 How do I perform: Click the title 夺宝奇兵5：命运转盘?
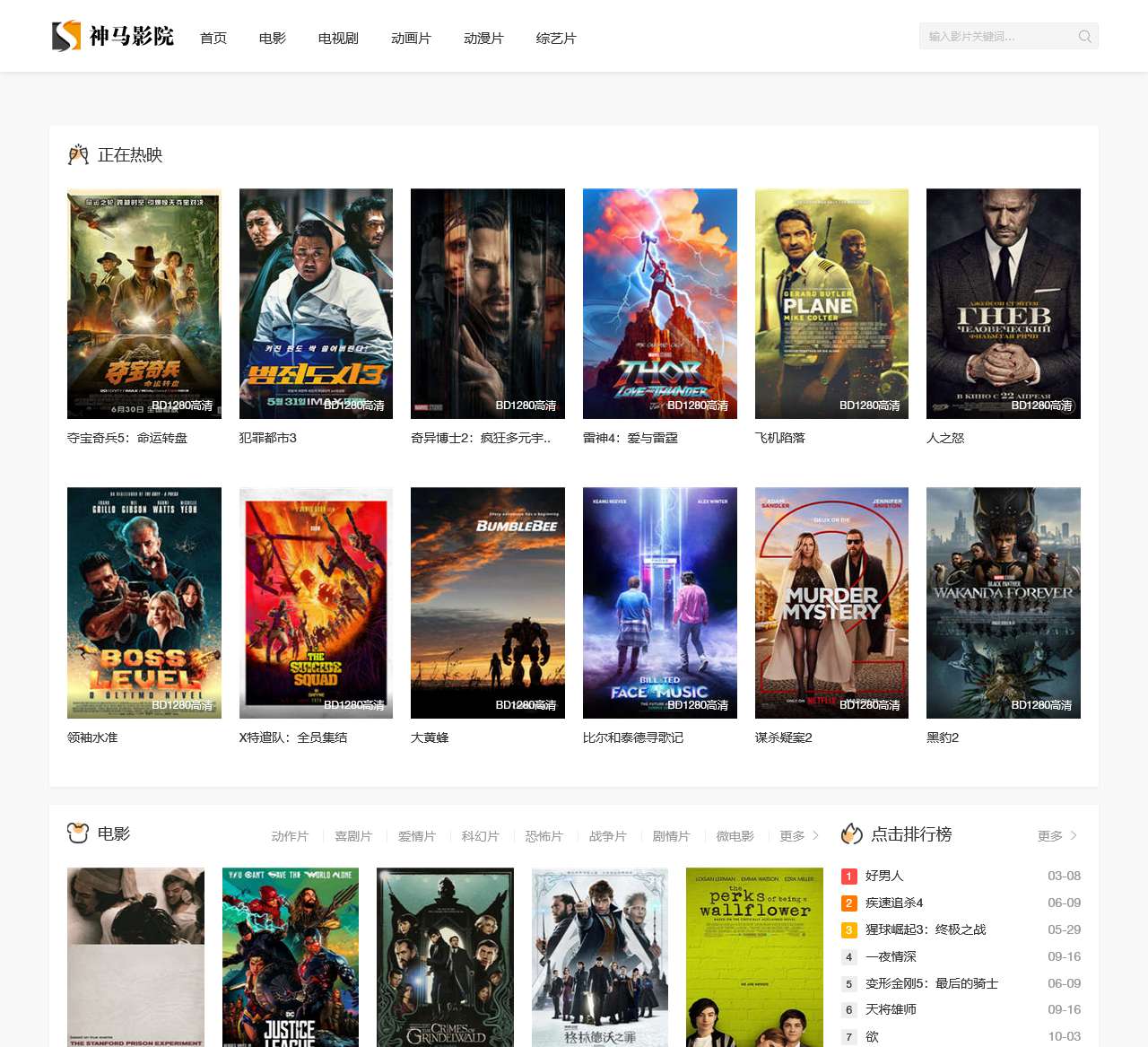point(127,438)
